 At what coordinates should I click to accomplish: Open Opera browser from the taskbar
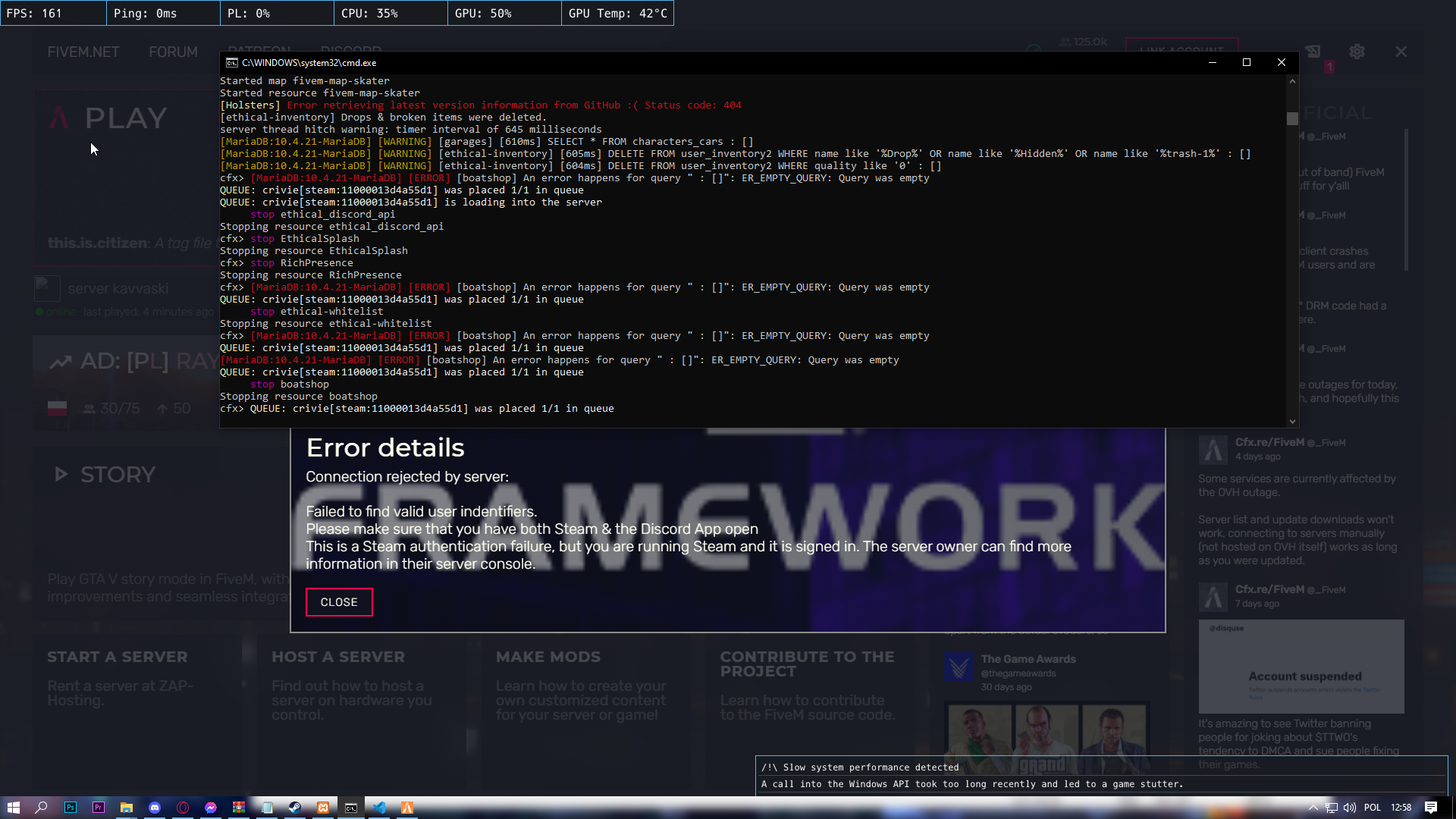pos(183,808)
